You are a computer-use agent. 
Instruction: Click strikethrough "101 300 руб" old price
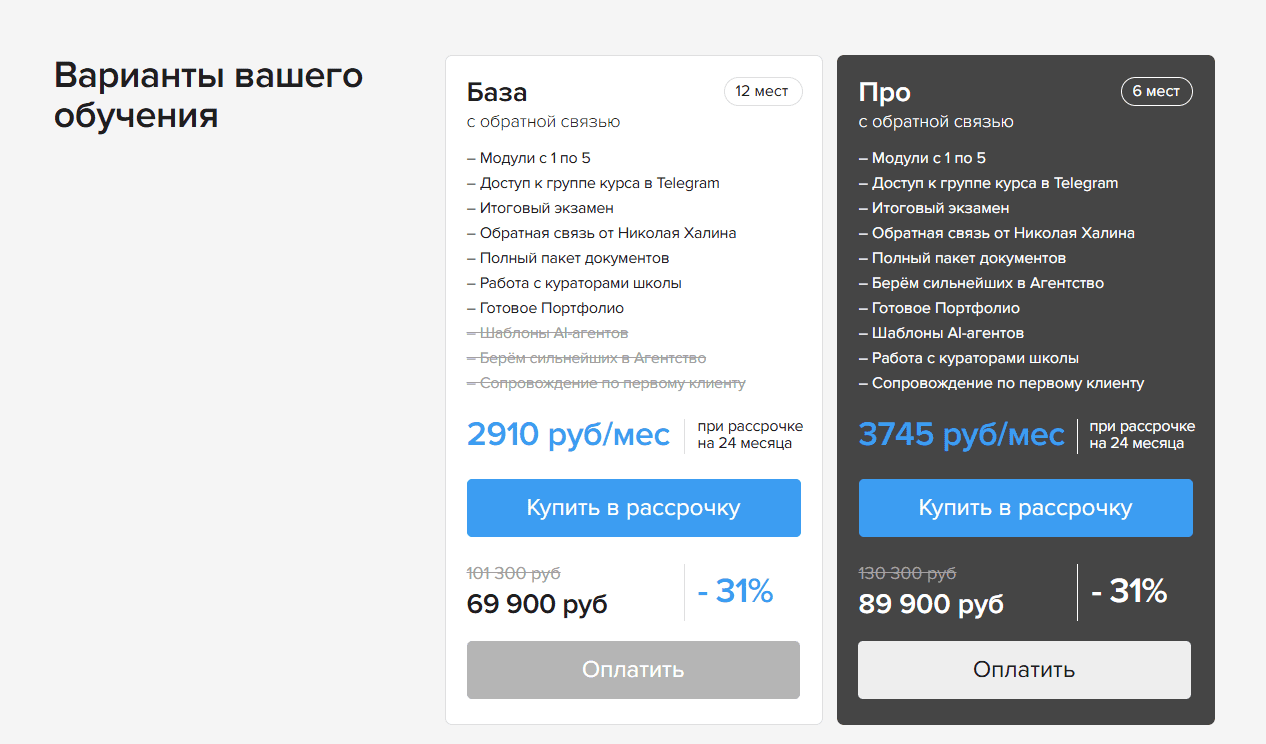(514, 573)
